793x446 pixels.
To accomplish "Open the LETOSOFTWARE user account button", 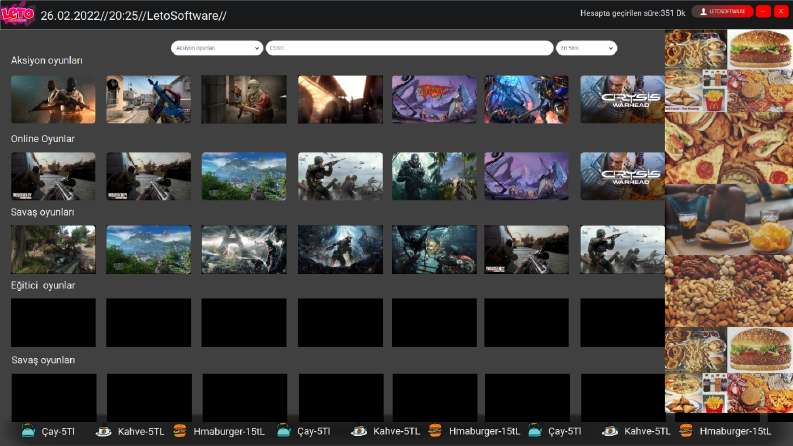I will (x=722, y=11).
